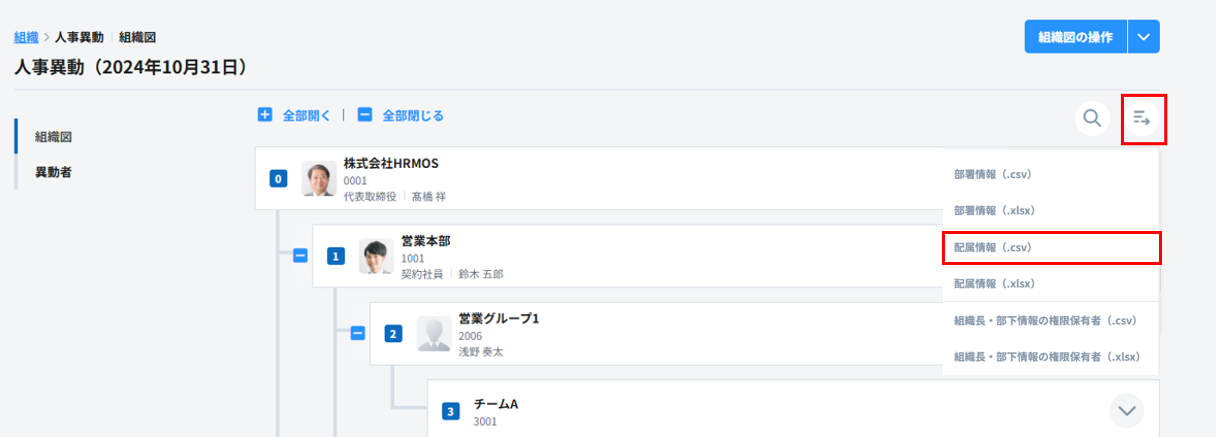This screenshot has height=437, width=1216.
Task: Collapse the 営業本部 tree node
Action: click(x=300, y=256)
